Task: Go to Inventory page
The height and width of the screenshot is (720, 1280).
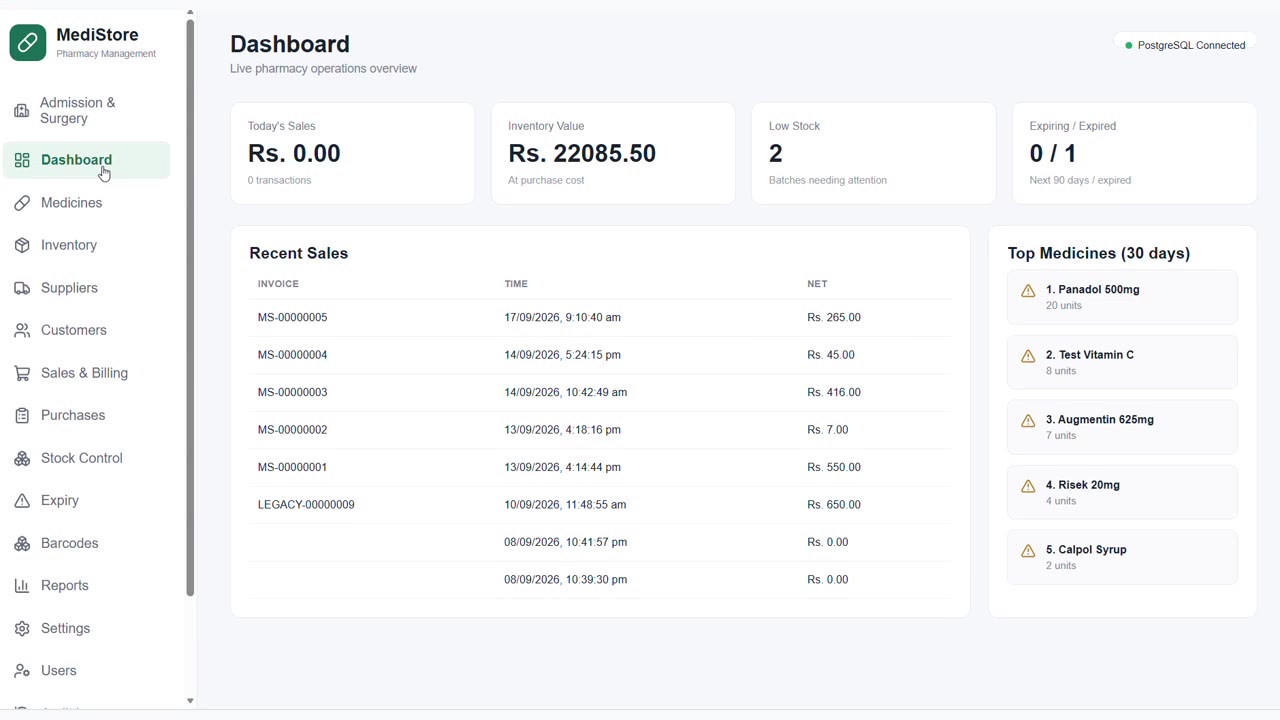Action: pyautogui.click(x=87, y=245)
